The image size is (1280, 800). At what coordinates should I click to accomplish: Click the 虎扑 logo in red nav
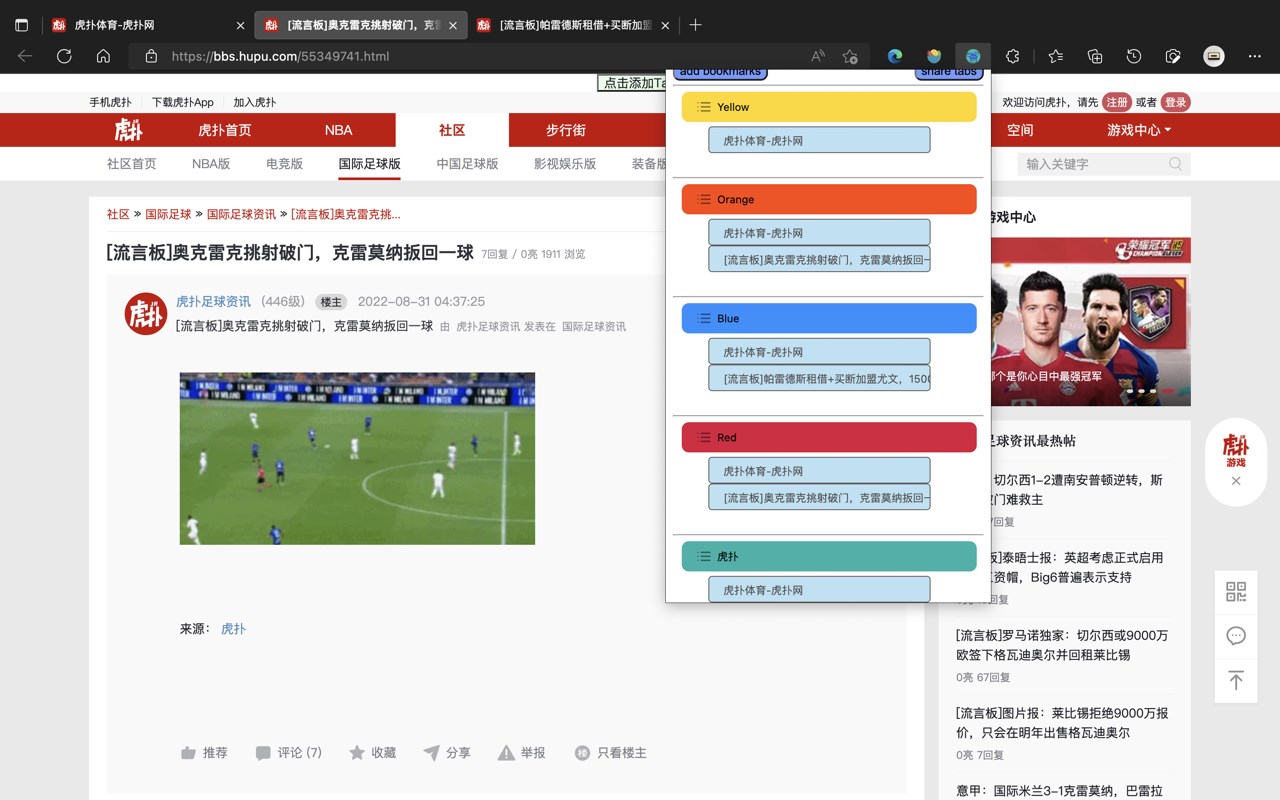click(x=128, y=130)
